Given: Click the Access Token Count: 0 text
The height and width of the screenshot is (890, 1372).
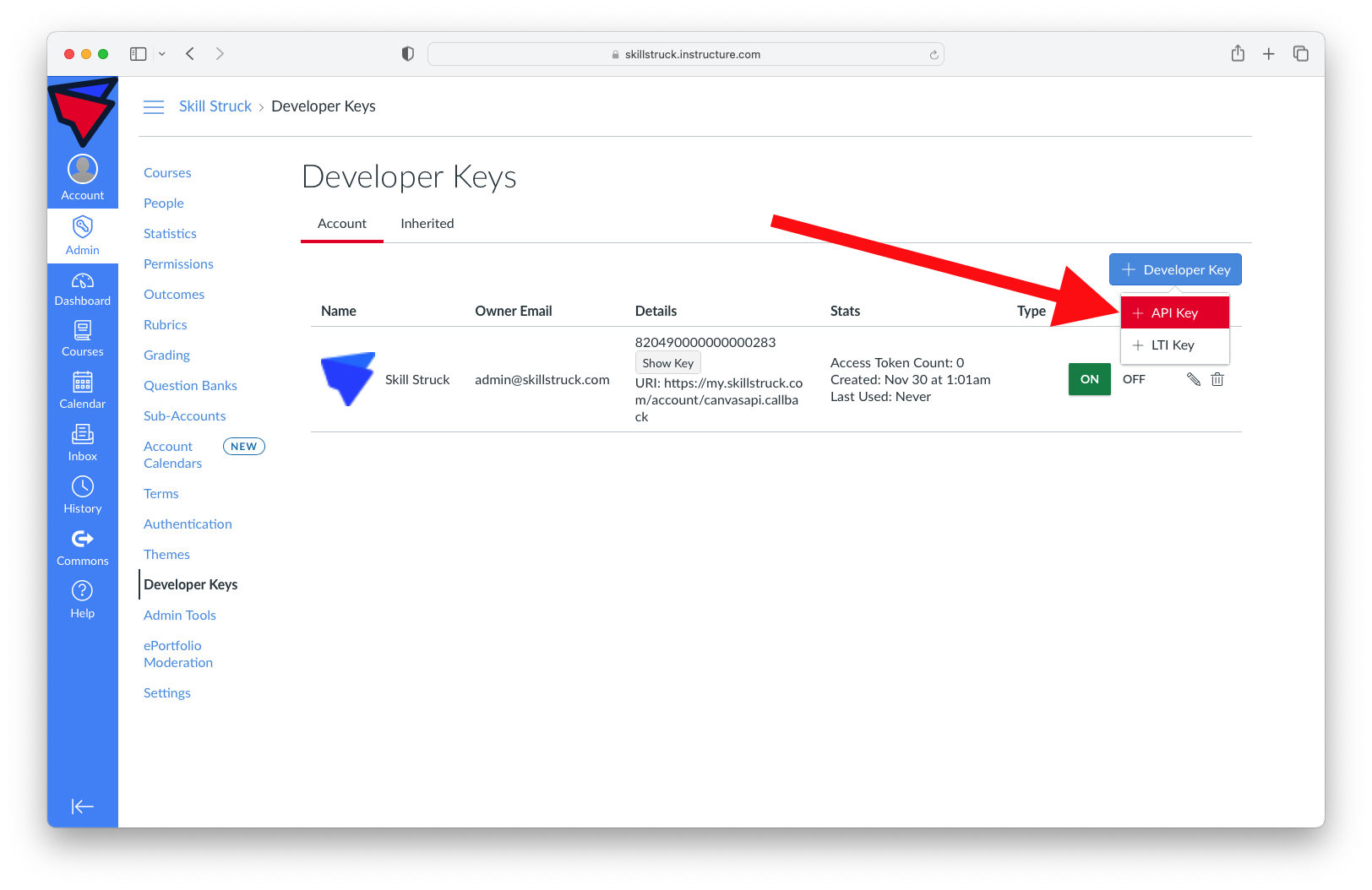Looking at the screenshot, I should (x=897, y=363).
